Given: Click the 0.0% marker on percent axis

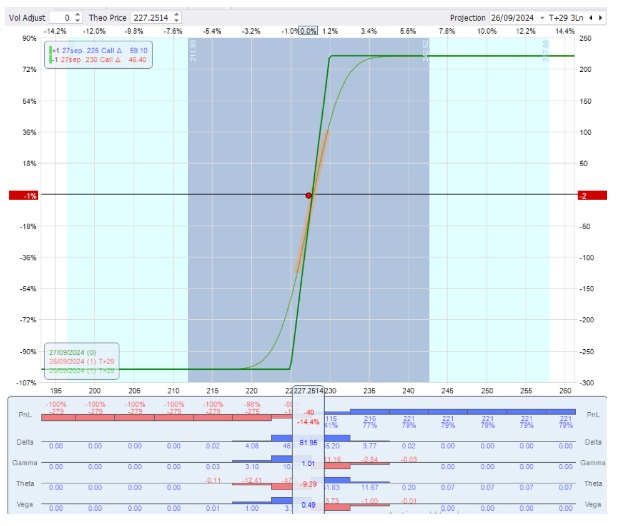Looking at the screenshot, I should 308,31.
